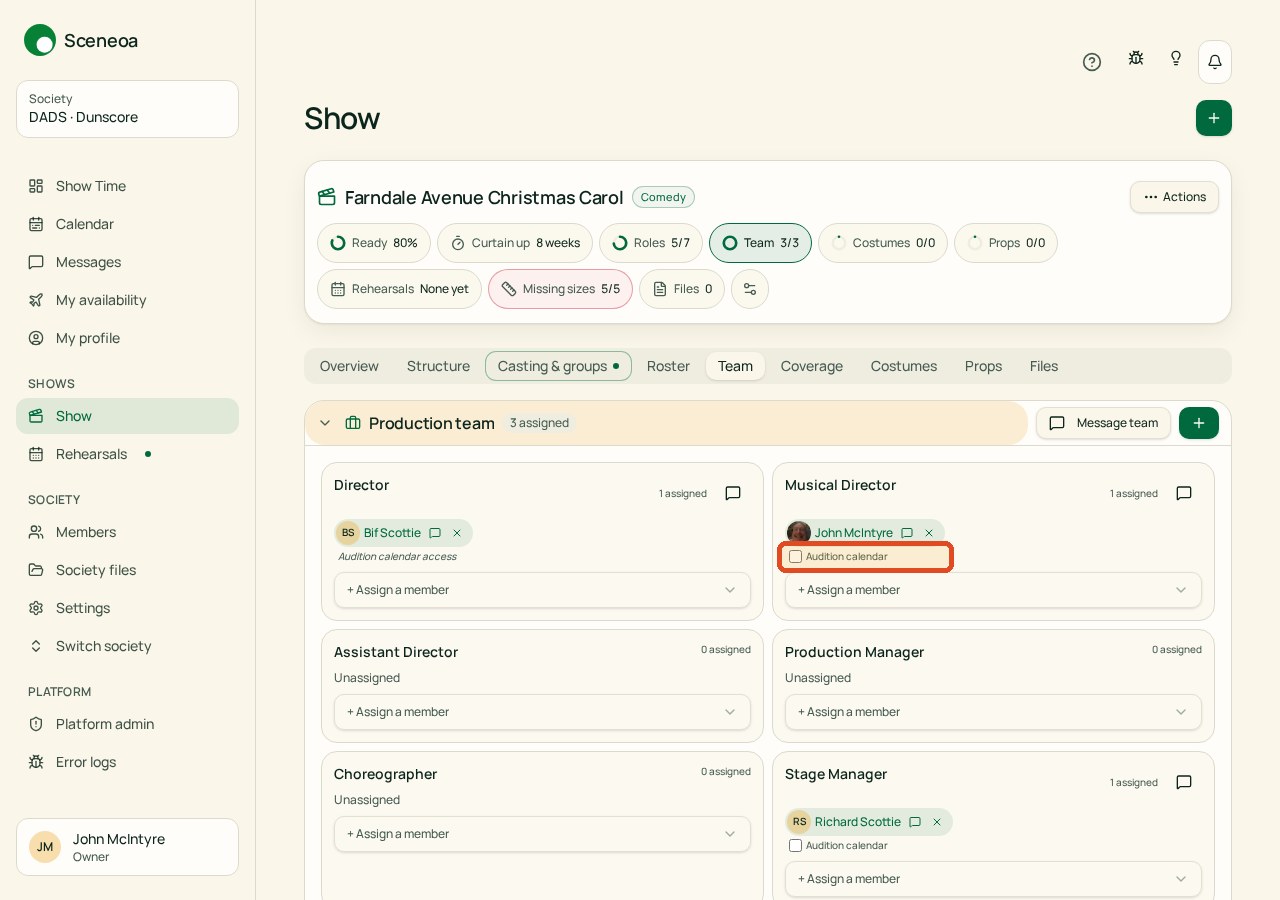Open the help question mark icon
This screenshot has width=1280, height=900.
click(1092, 62)
